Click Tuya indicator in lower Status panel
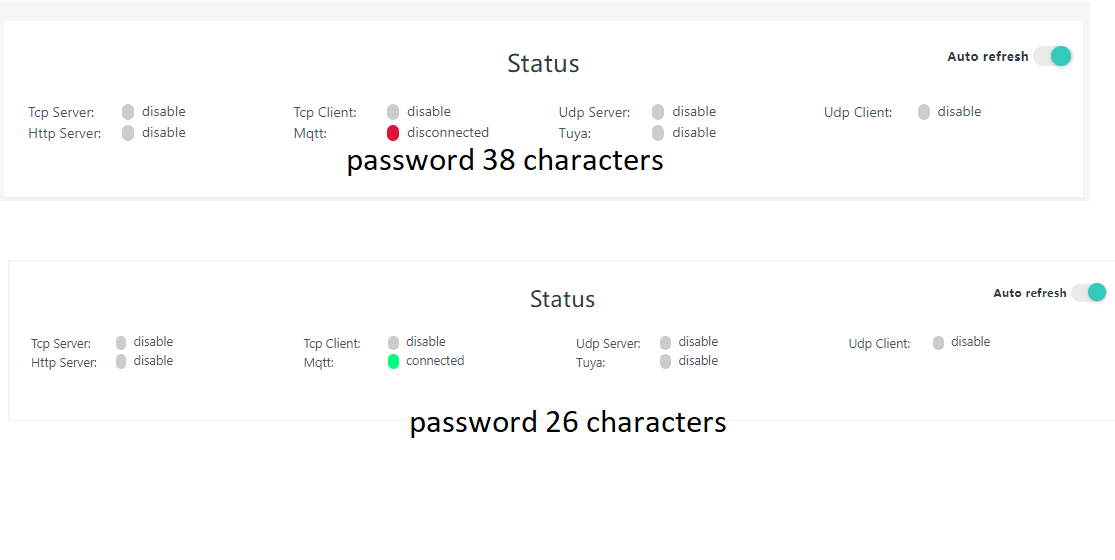1115x560 pixels. tap(666, 361)
